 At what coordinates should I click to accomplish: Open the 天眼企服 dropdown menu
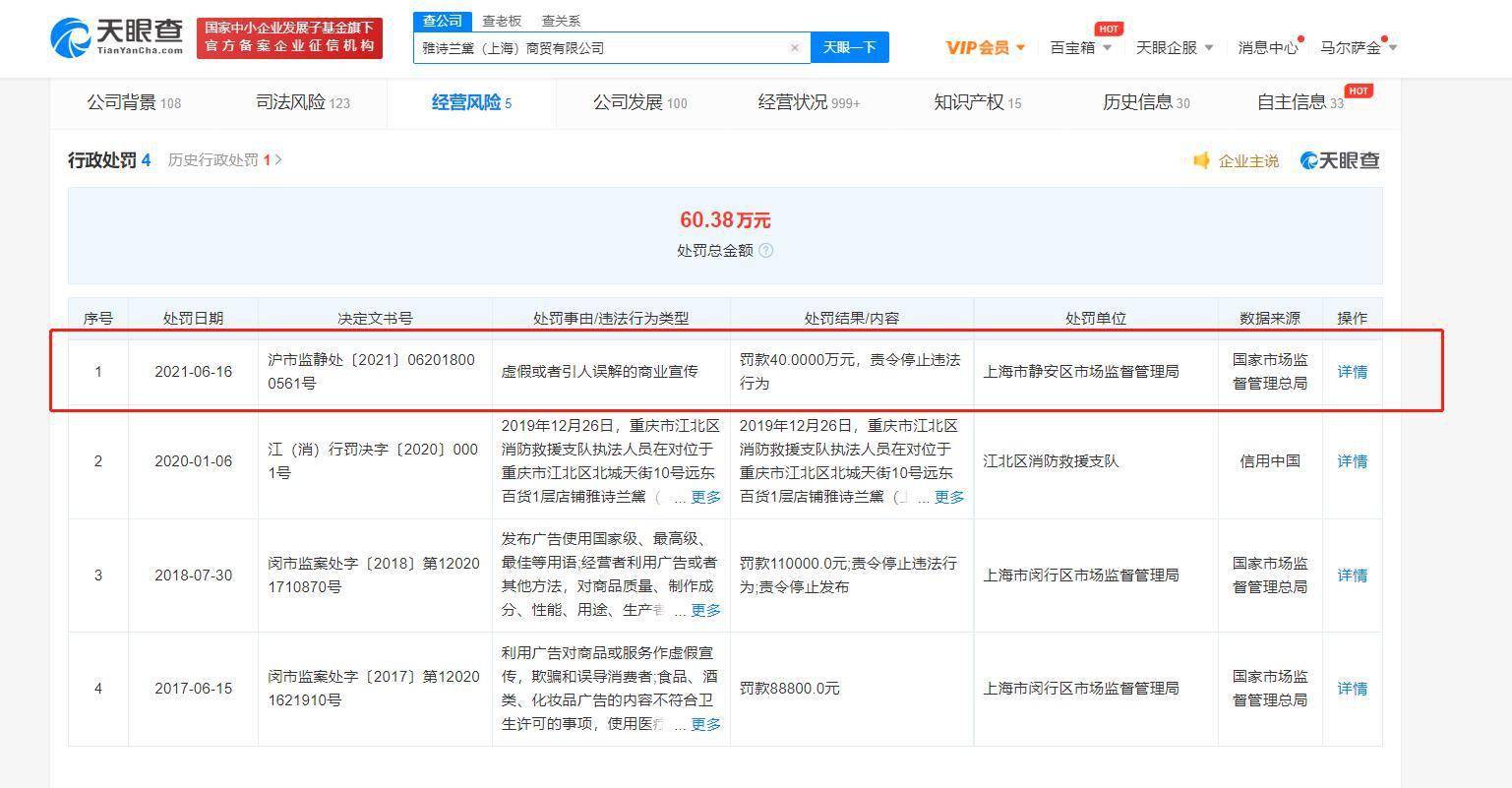point(1175,47)
